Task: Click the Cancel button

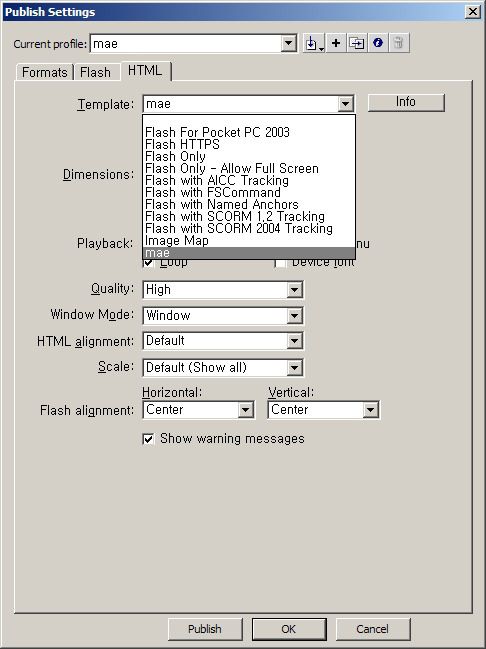Action: pyautogui.click(x=373, y=629)
